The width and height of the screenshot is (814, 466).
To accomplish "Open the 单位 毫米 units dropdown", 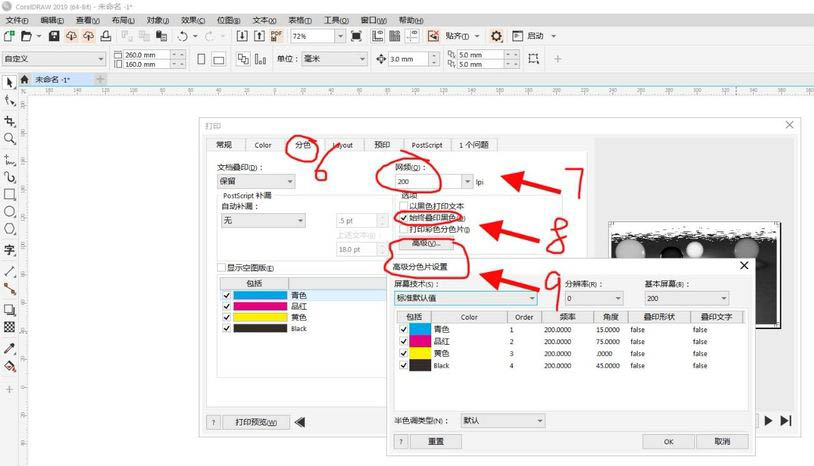I will point(334,59).
